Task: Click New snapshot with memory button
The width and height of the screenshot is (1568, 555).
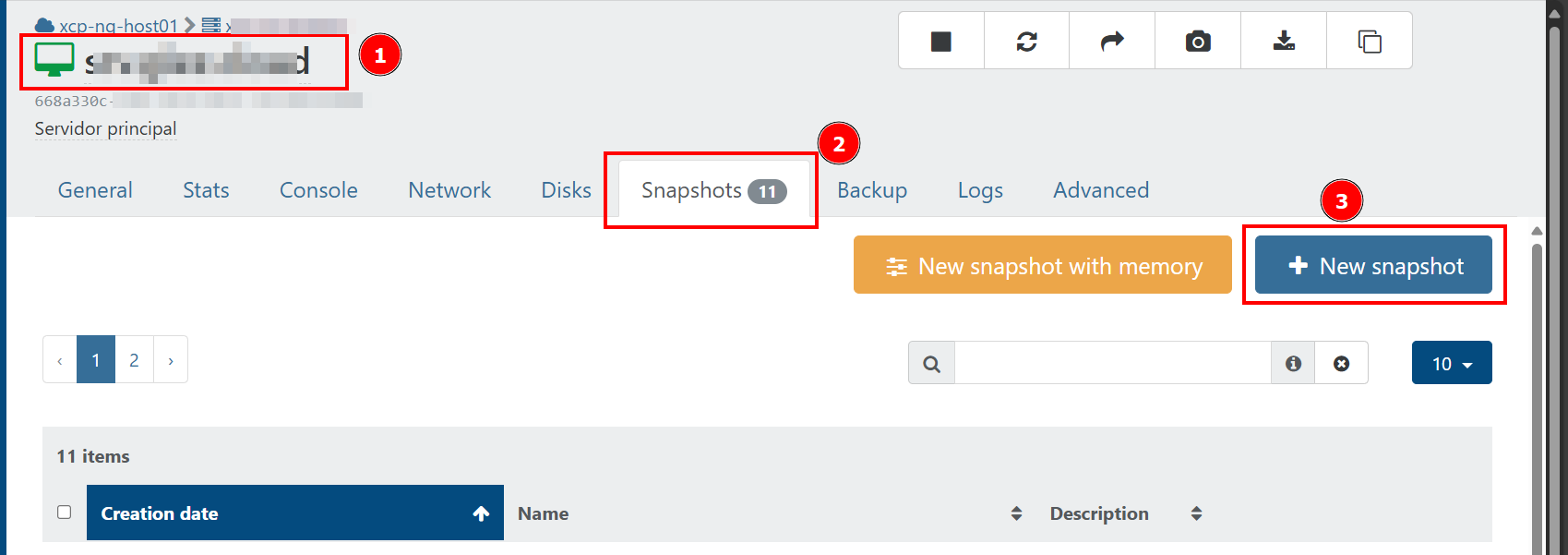Action: (x=1043, y=265)
